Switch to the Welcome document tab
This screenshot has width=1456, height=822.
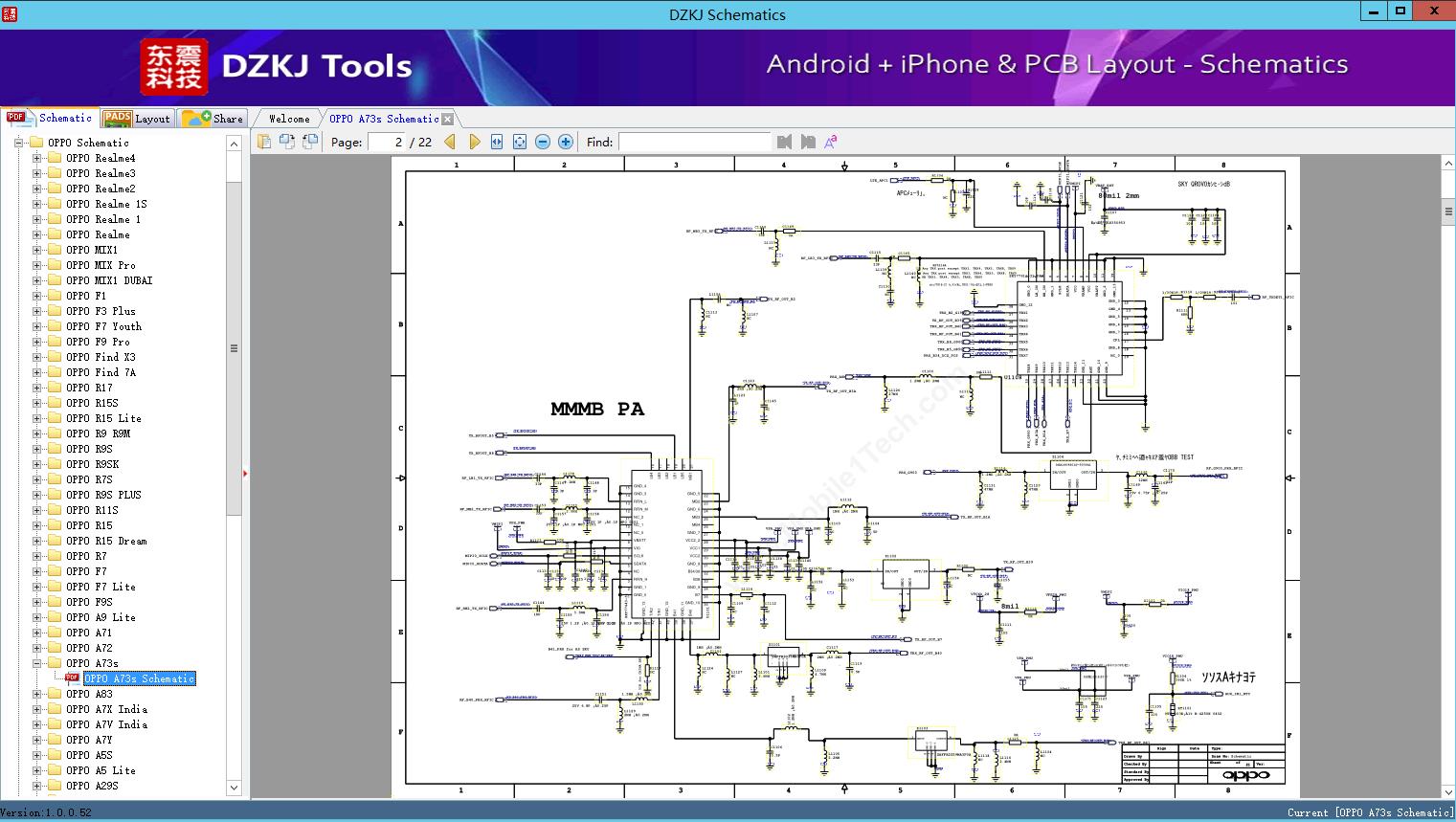tap(289, 119)
